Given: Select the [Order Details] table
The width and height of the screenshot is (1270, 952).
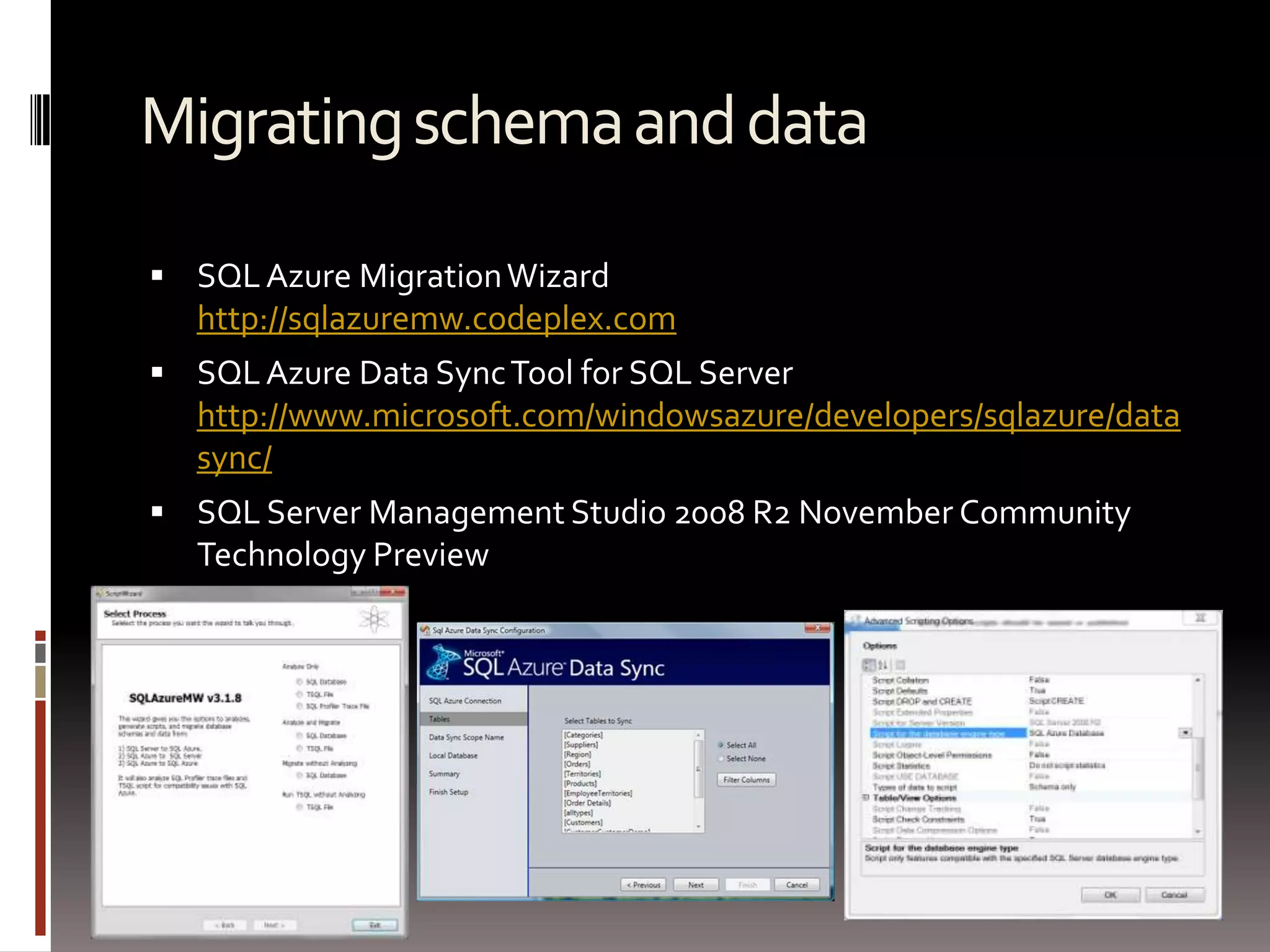Looking at the screenshot, I should [587, 803].
